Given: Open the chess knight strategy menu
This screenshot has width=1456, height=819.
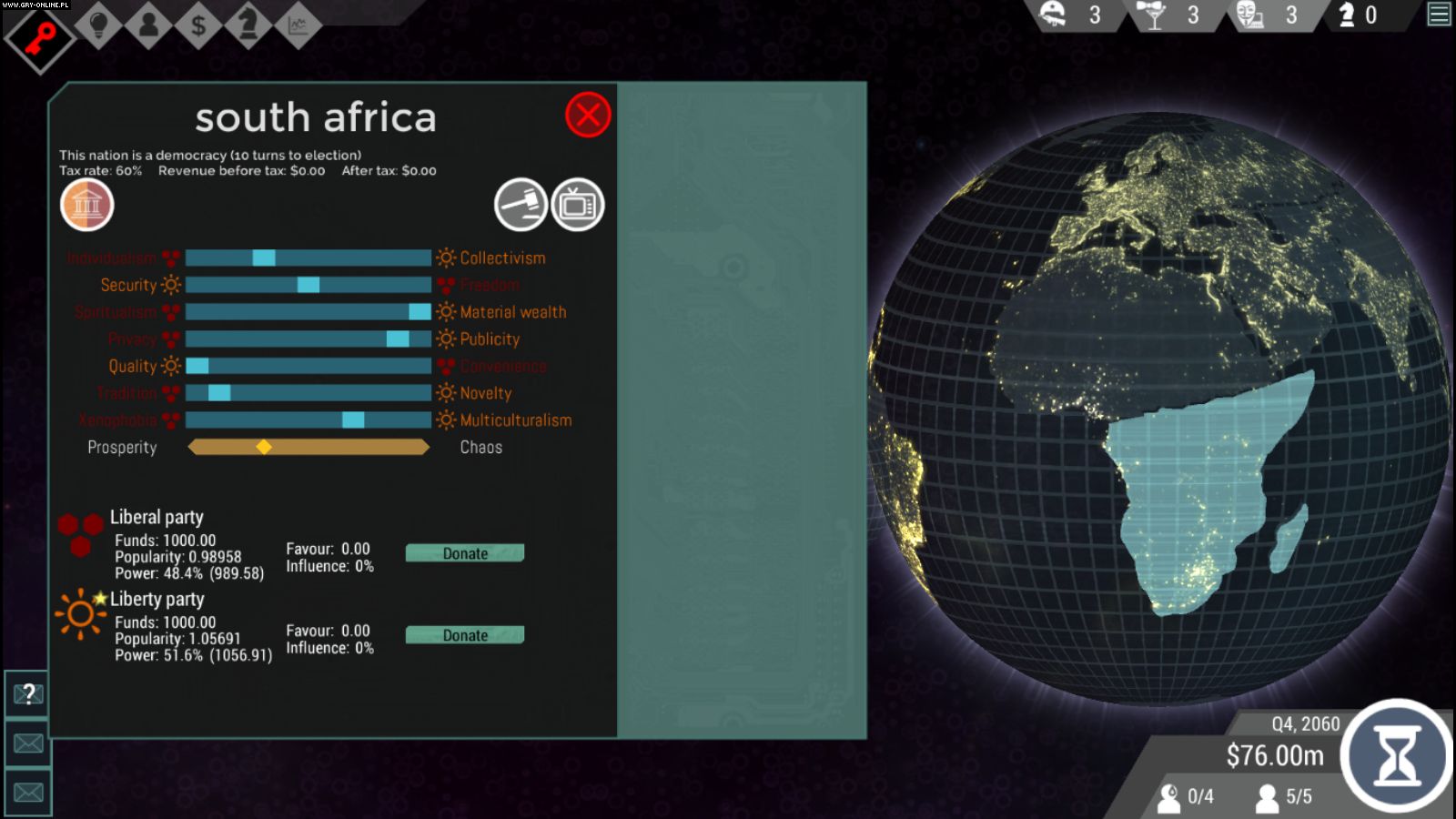Looking at the screenshot, I should pos(248,25).
